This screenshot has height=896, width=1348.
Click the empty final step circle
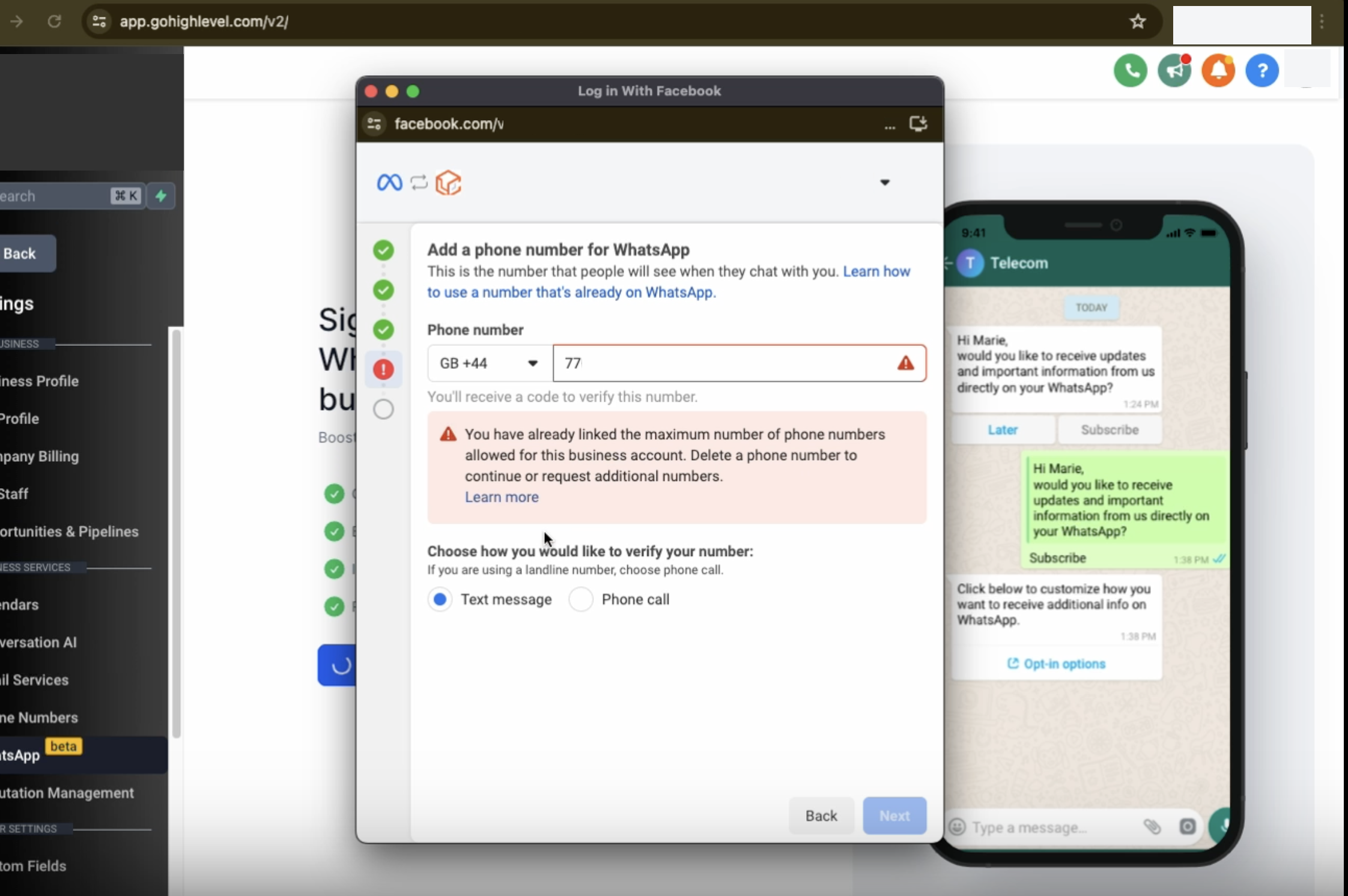[x=383, y=410]
